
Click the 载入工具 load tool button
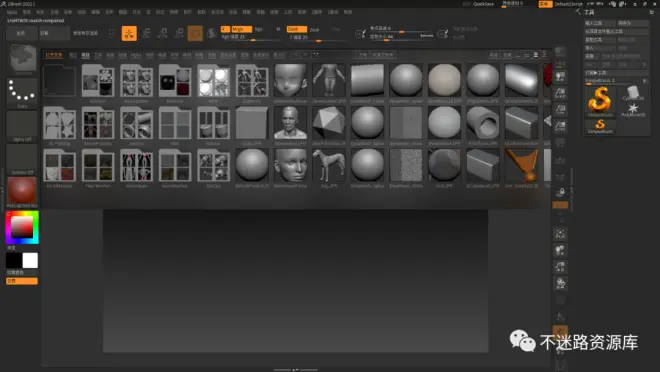[593, 23]
